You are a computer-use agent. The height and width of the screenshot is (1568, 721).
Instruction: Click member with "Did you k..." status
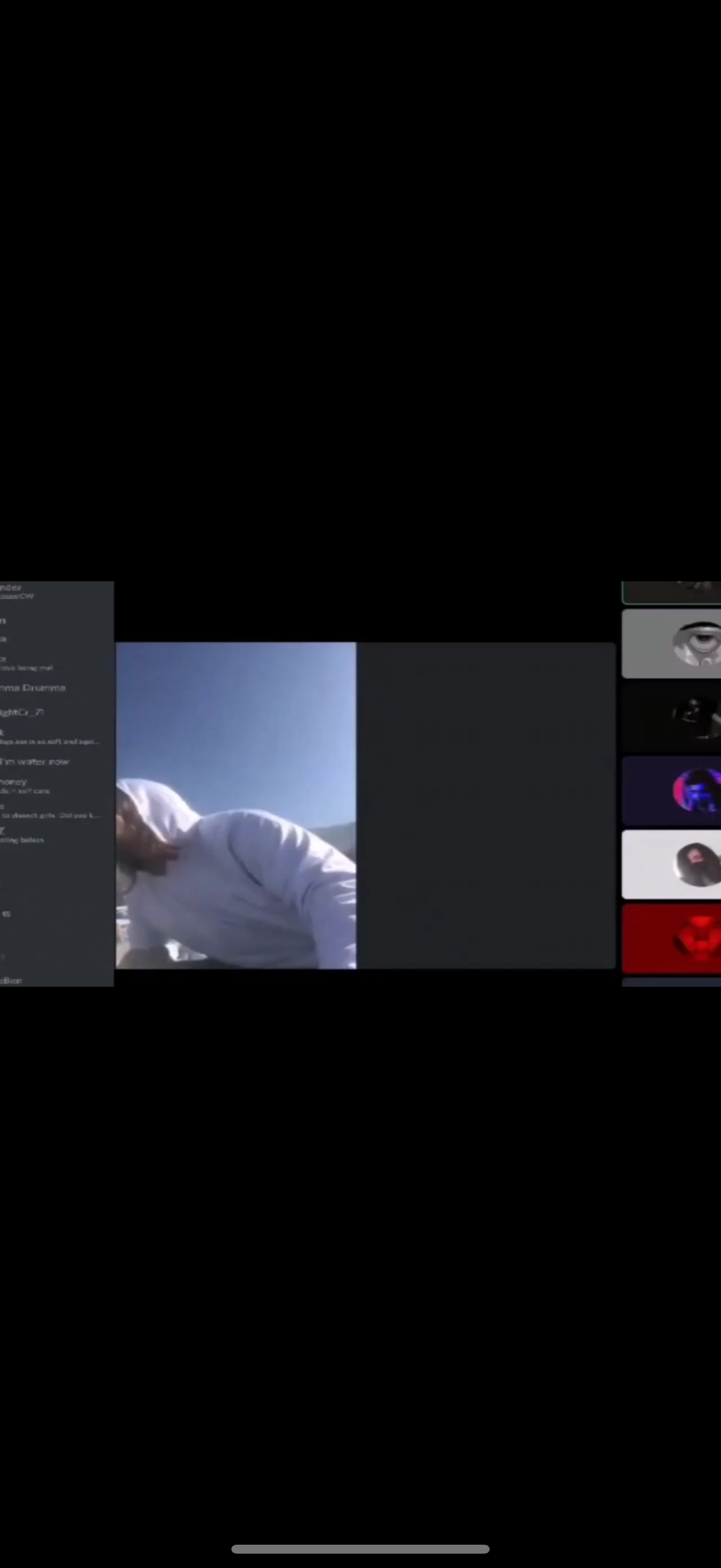coord(48,811)
